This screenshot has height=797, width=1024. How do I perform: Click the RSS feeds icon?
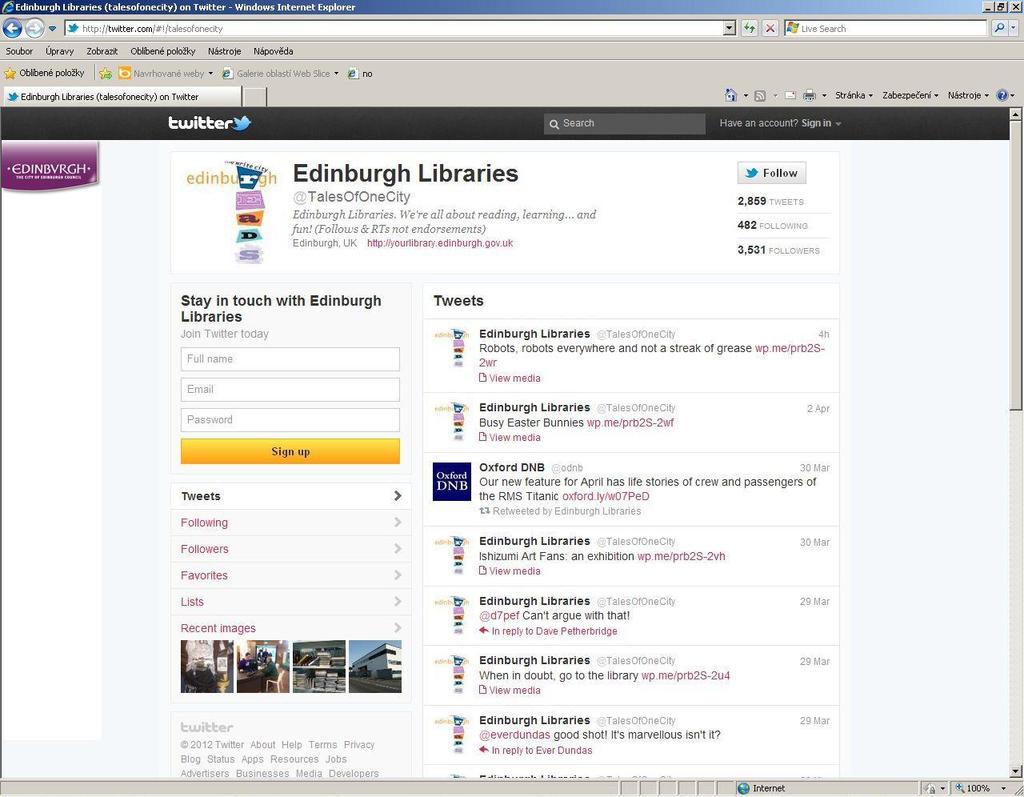point(760,96)
